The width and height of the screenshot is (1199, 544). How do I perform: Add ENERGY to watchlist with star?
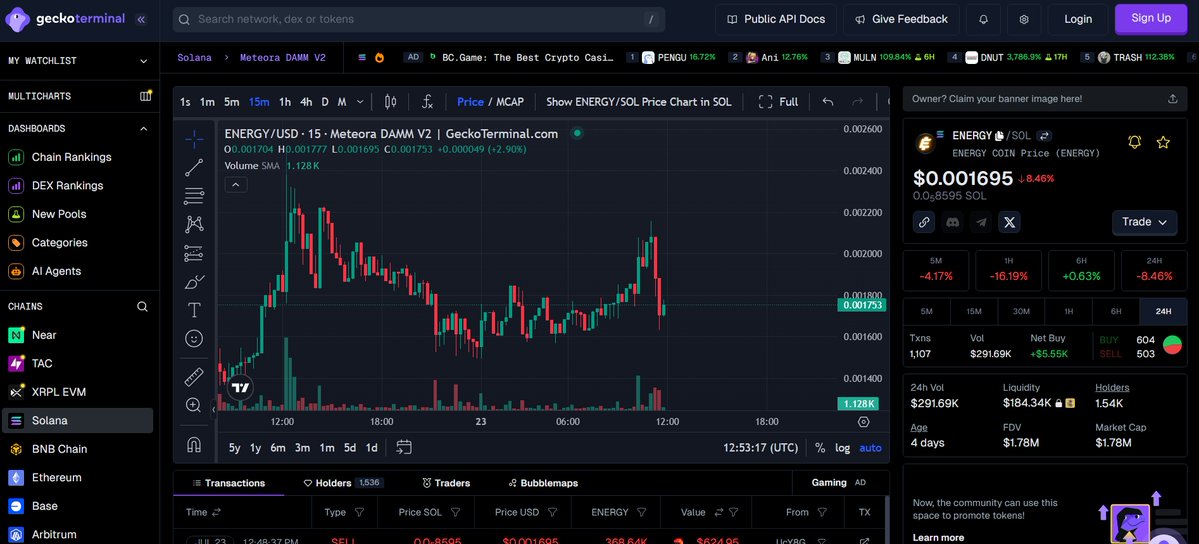pos(1163,142)
